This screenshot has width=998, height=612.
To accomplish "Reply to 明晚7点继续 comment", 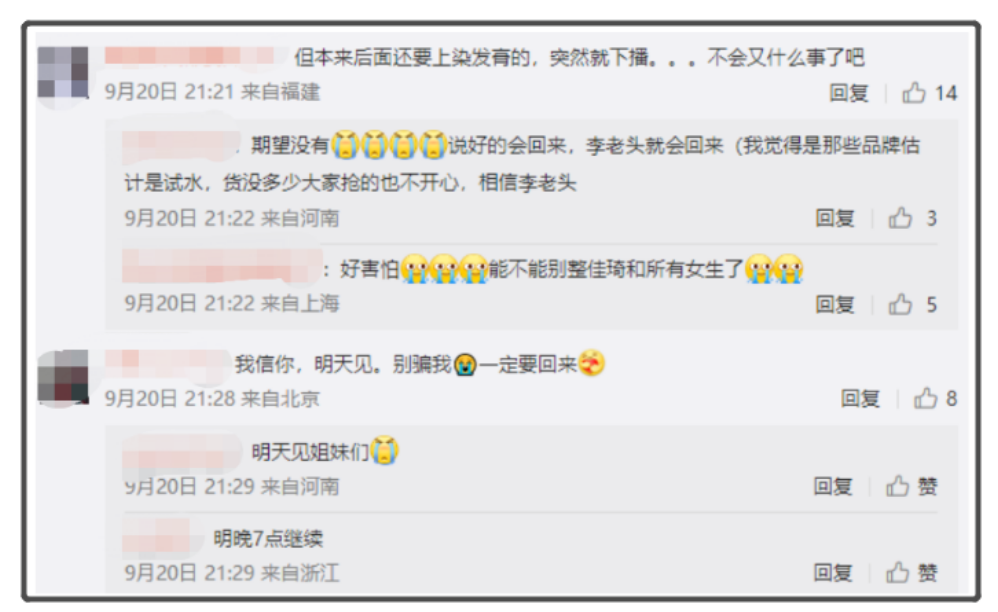I will [833, 573].
